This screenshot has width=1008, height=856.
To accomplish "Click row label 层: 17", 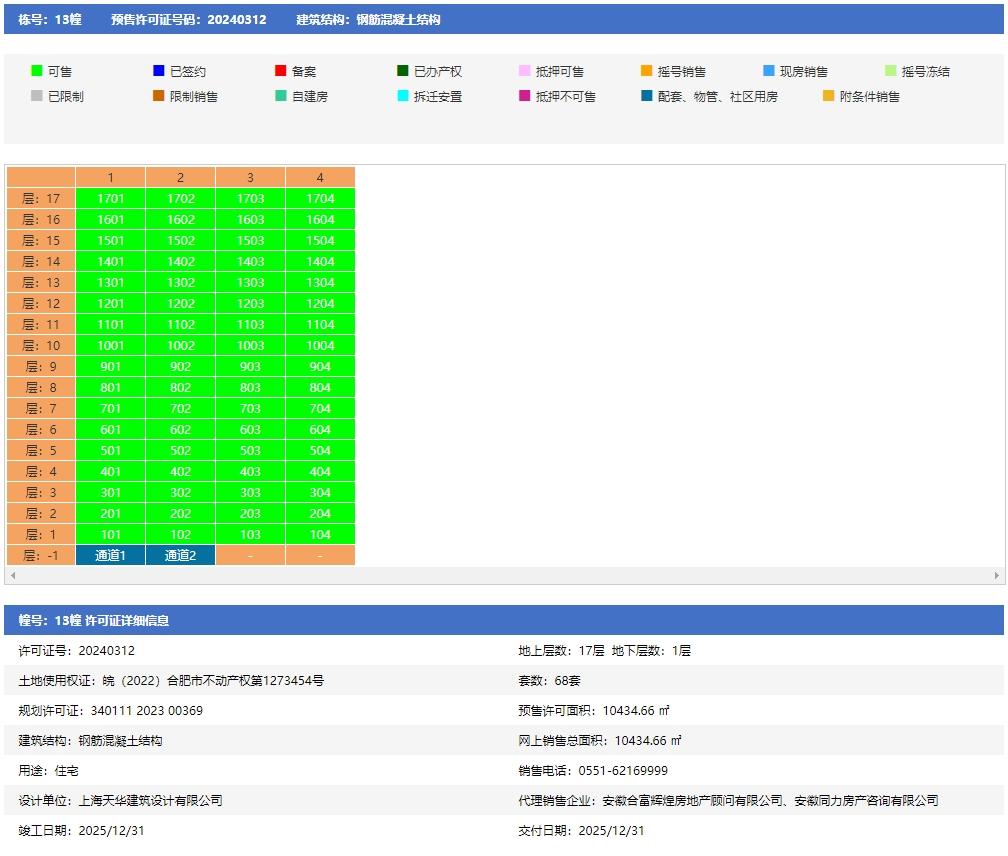I will tap(41, 199).
